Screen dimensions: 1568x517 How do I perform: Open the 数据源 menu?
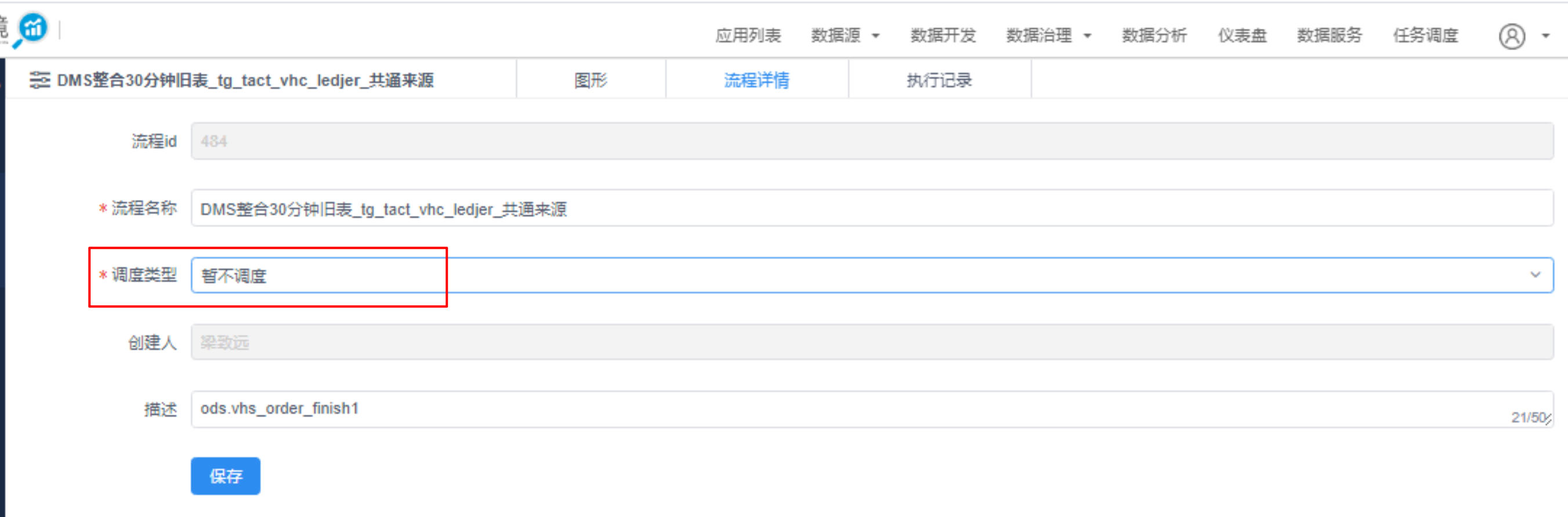tap(836, 35)
